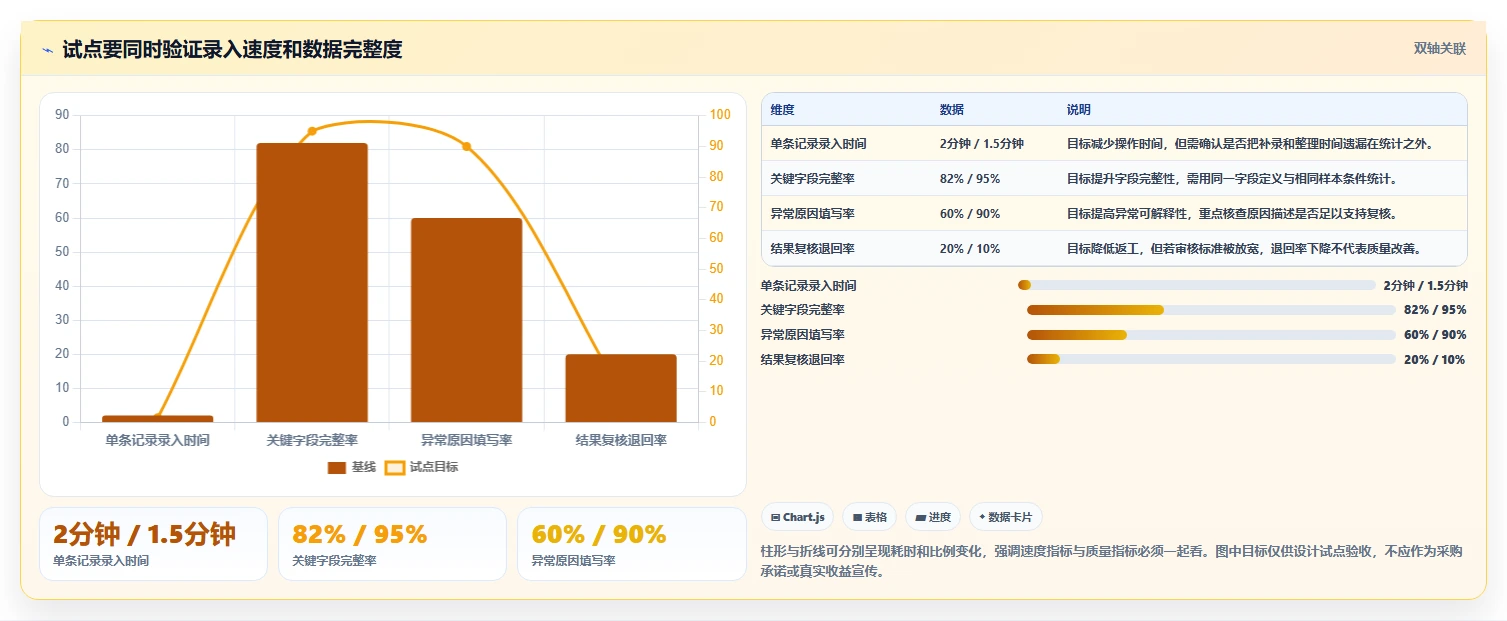This screenshot has height=621, width=1507.
Task: Click the 说明 table column header
Action: (x=1079, y=110)
